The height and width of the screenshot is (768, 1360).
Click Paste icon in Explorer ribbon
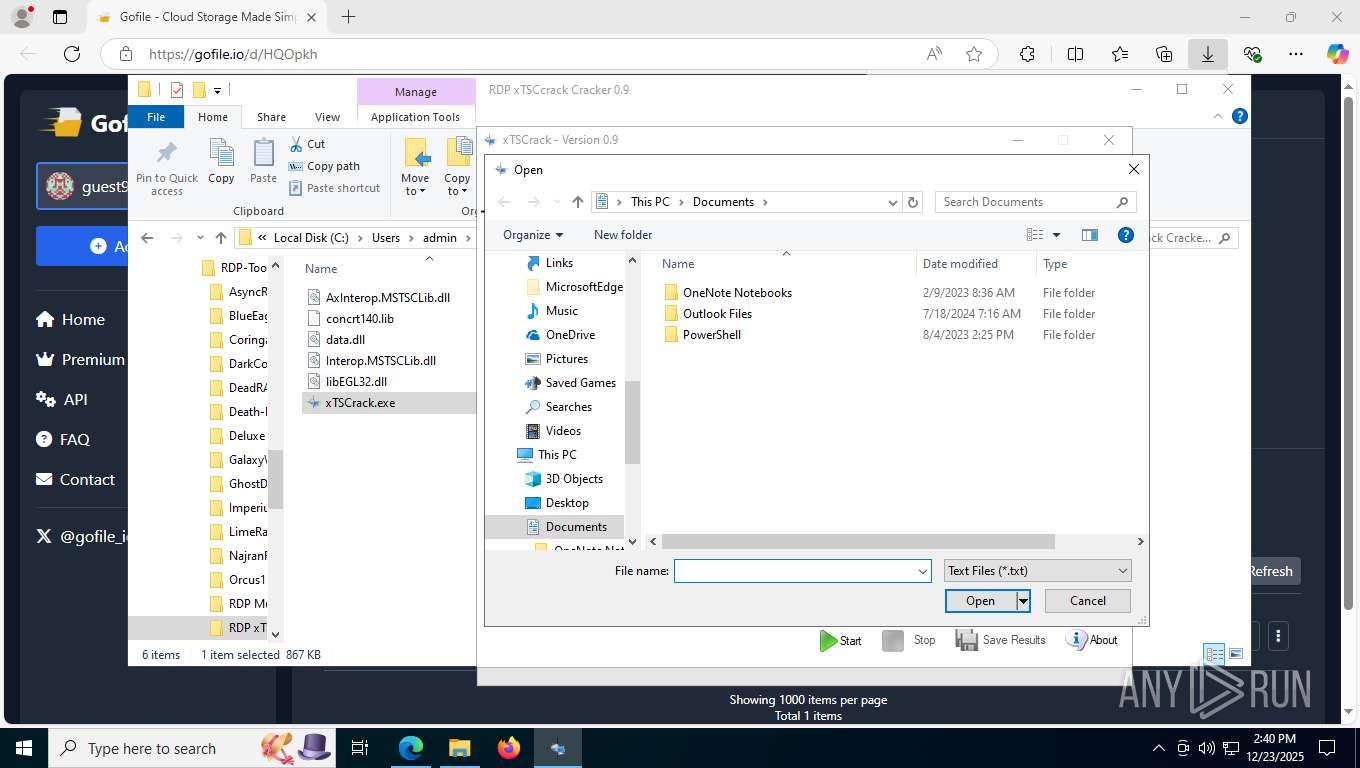click(263, 162)
